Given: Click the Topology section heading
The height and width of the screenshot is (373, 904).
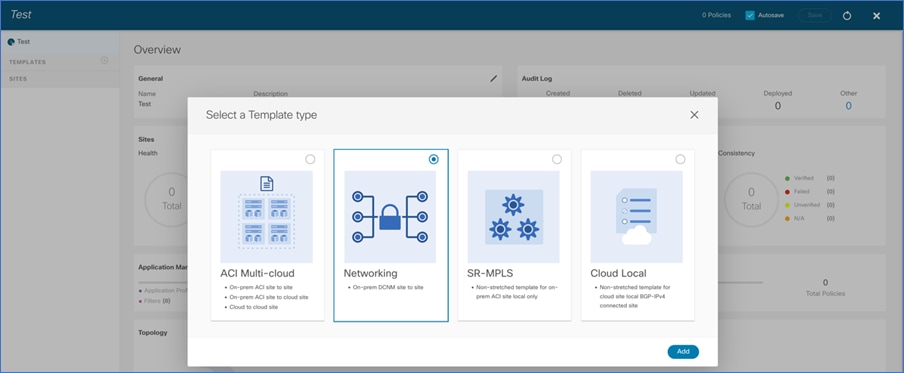Looking at the screenshot, I should (153, 333).
